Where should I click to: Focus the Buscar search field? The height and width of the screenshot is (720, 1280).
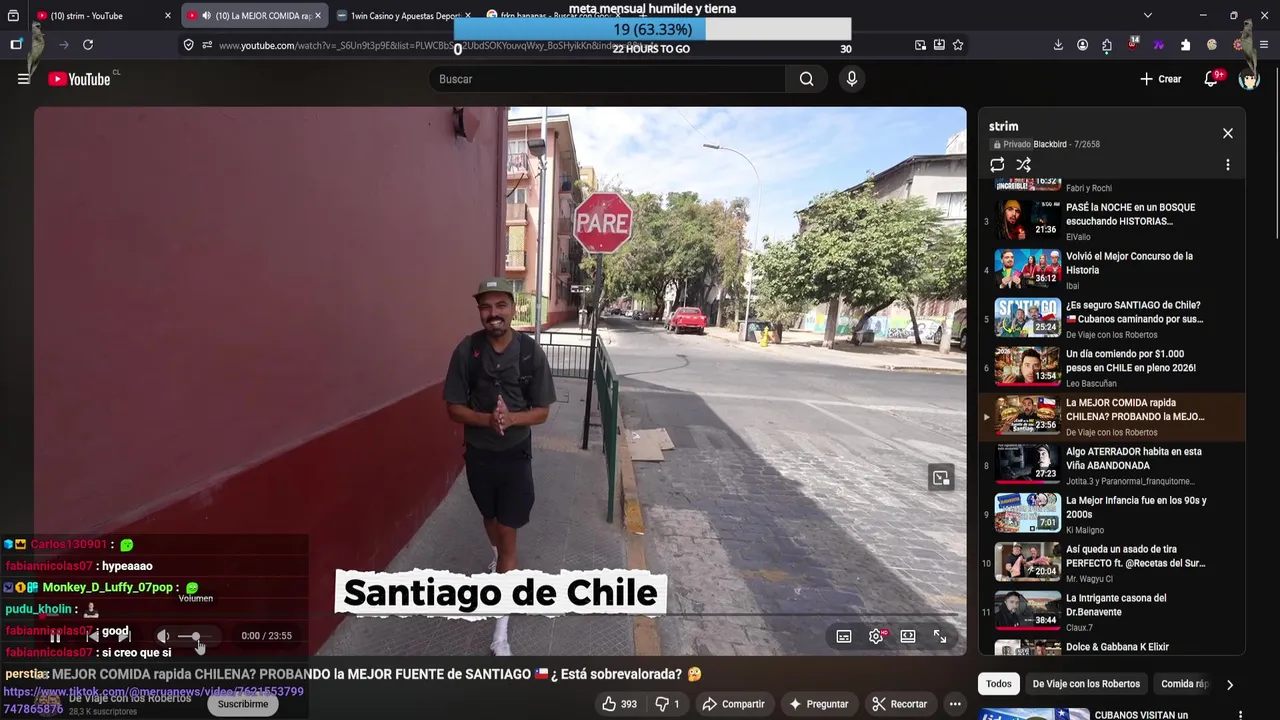point(608,79)
